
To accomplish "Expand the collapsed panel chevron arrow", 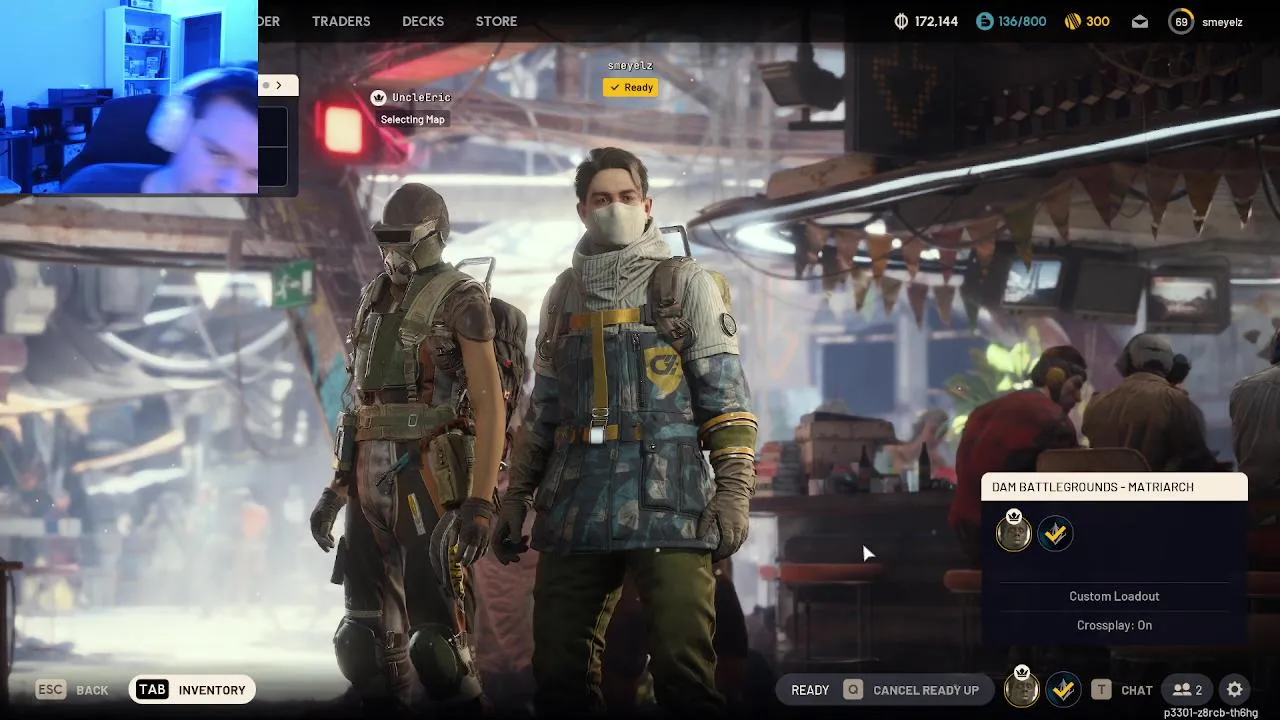I will click(x=279, y=85).
